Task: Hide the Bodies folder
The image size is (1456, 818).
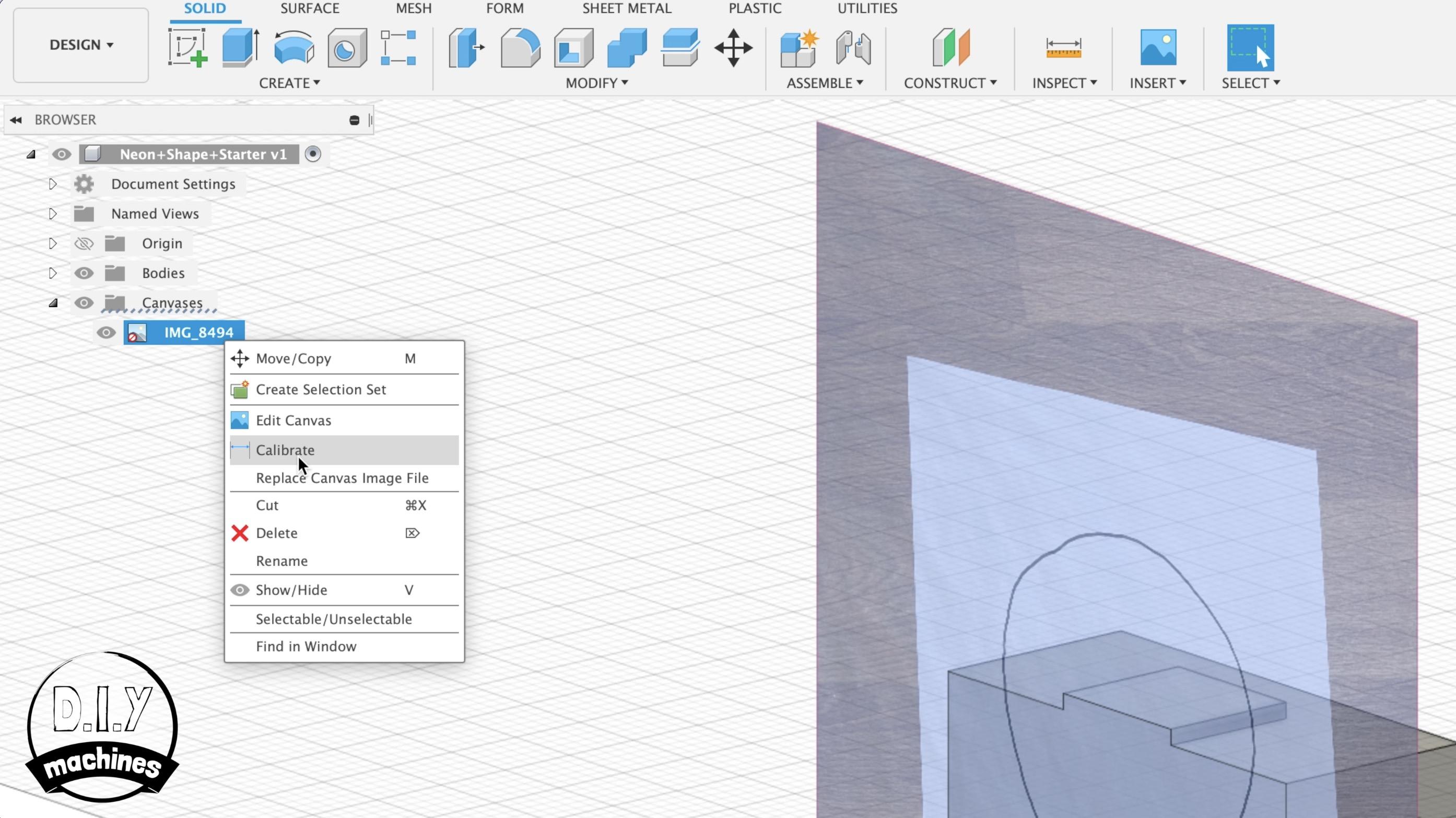Action: [x=84, y=273]
